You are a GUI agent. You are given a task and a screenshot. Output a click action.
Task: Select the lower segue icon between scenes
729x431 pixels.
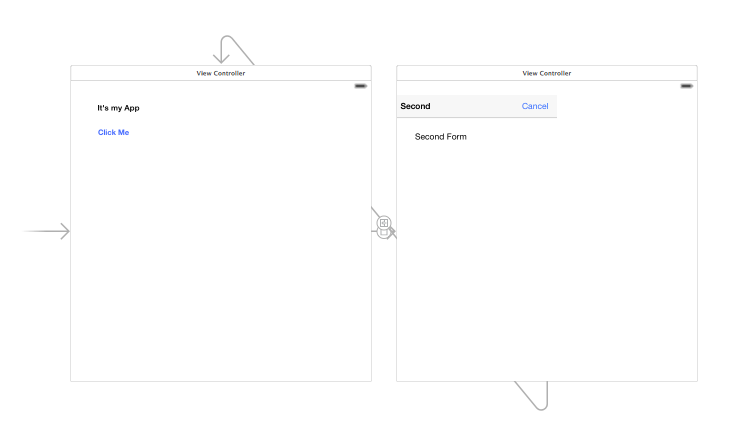click(x=384, y=233)
